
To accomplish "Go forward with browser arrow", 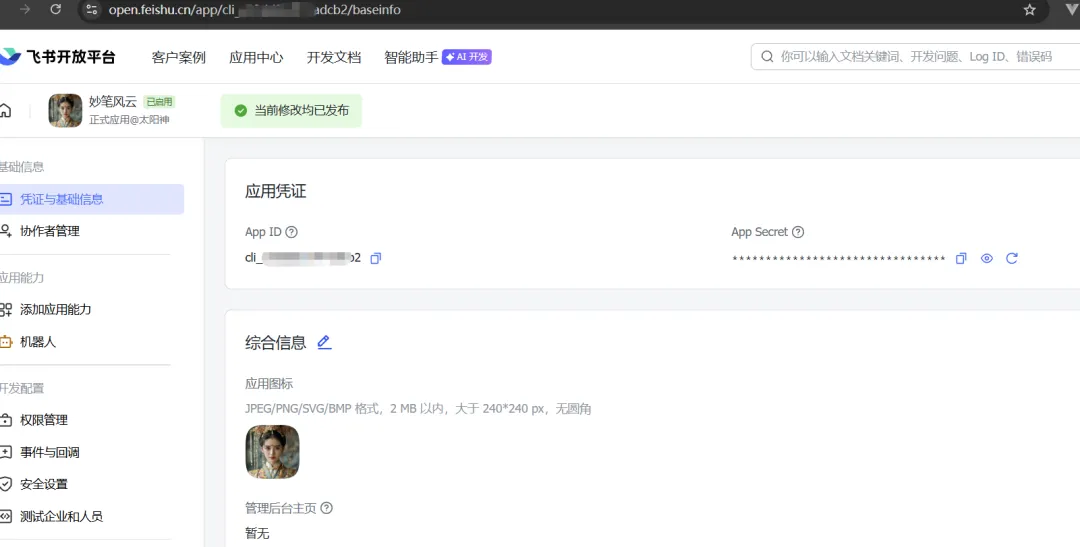I will pyautogui.click(x=25, y=10).
